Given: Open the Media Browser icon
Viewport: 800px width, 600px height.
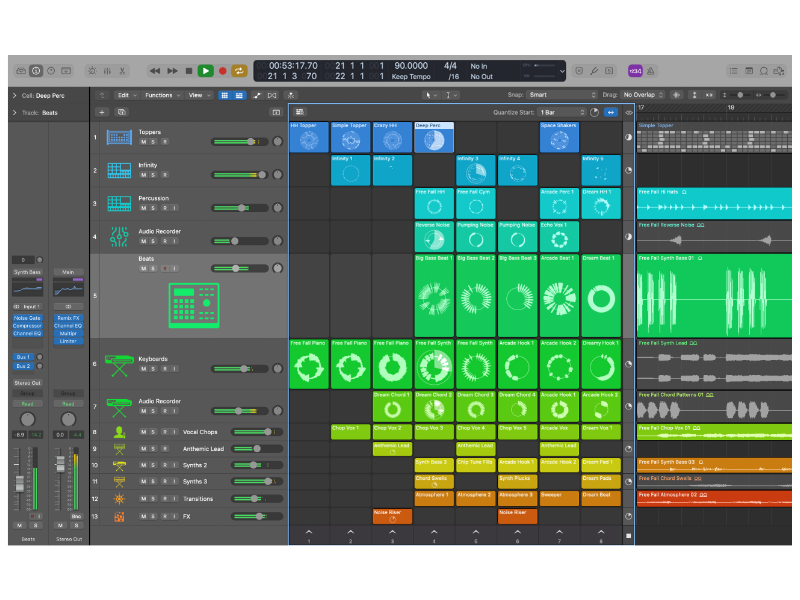Looking at the screenshot, I should click(779, 71).
